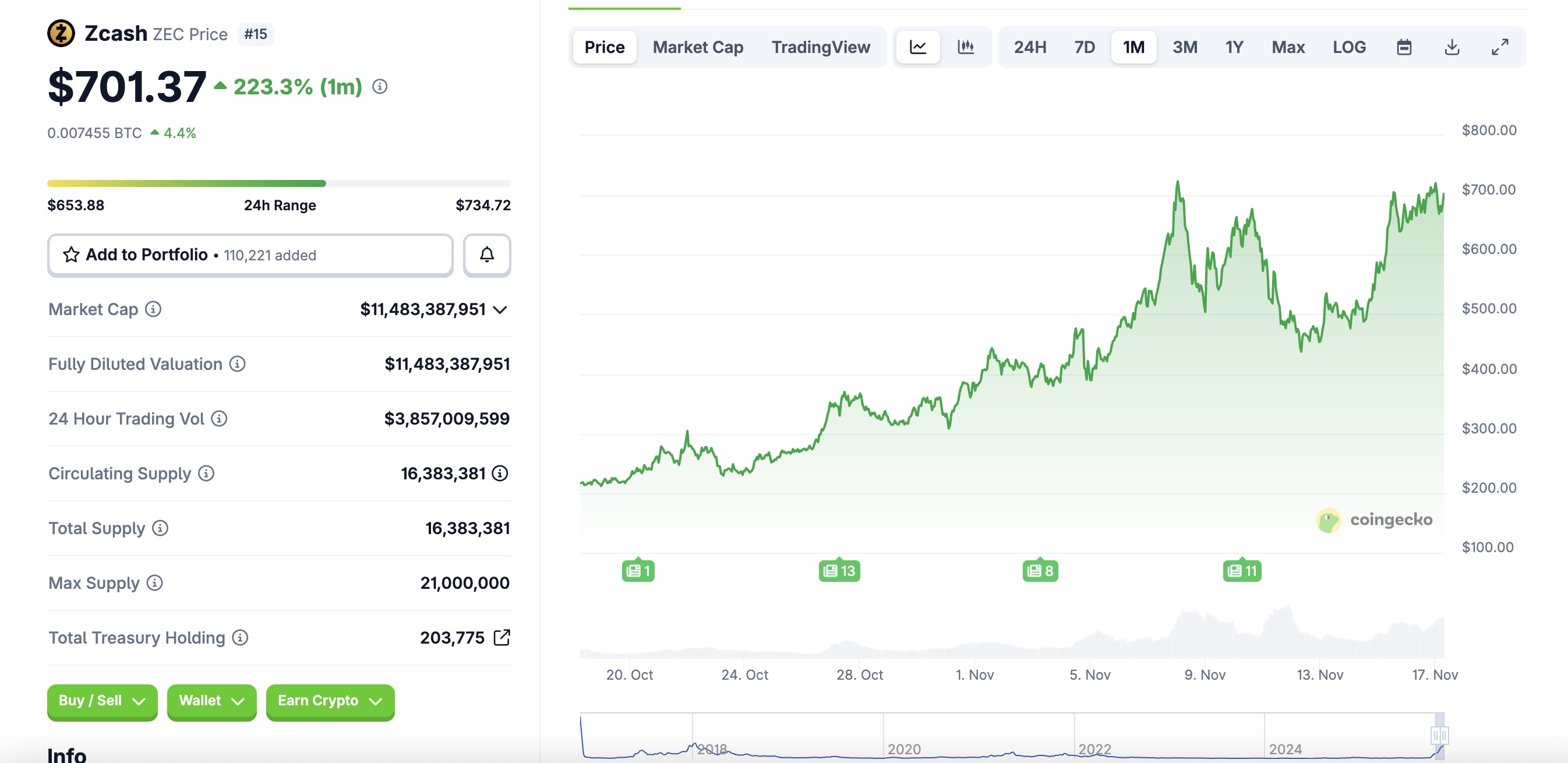Viewport: 1568px width, 763px height.
Task: Open the Buy / Sell dropdown
Action: 103,701
